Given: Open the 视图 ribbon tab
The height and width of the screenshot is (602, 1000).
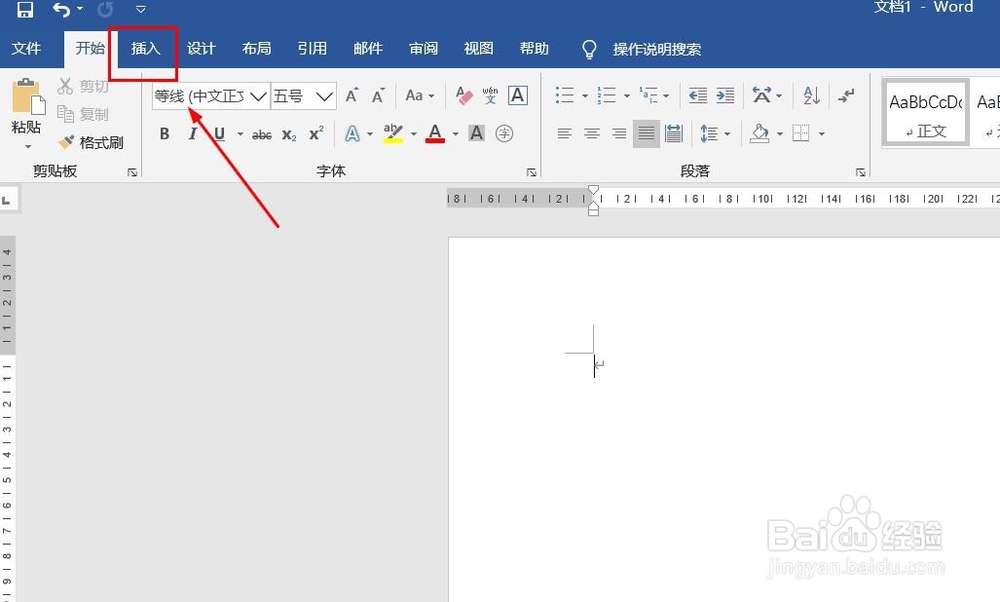Looking at the screenshot, I should (478, 48).
